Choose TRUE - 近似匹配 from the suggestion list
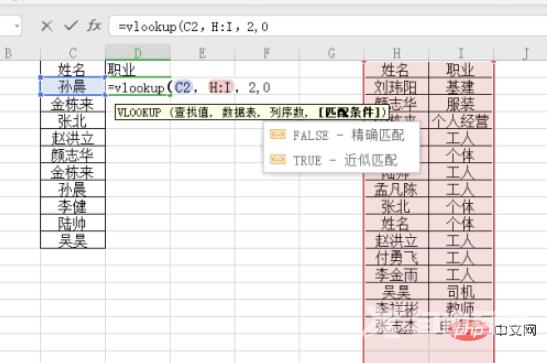The image size is (547, 363). [342, 160]
